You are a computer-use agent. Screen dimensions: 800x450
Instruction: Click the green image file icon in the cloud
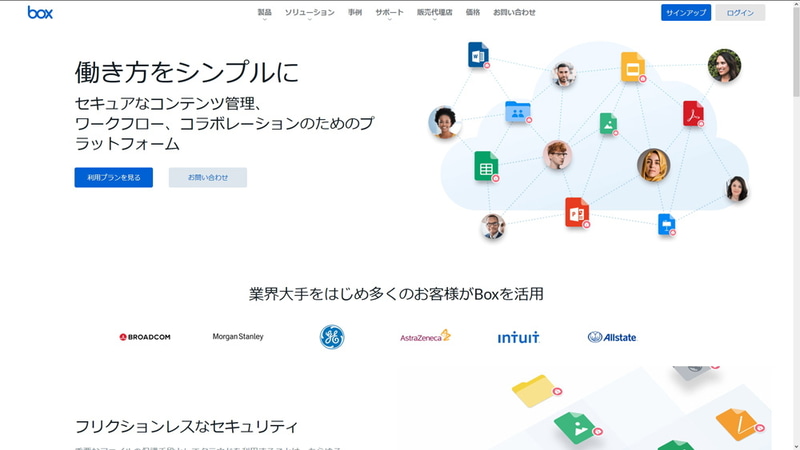click(x=608, y=123)
